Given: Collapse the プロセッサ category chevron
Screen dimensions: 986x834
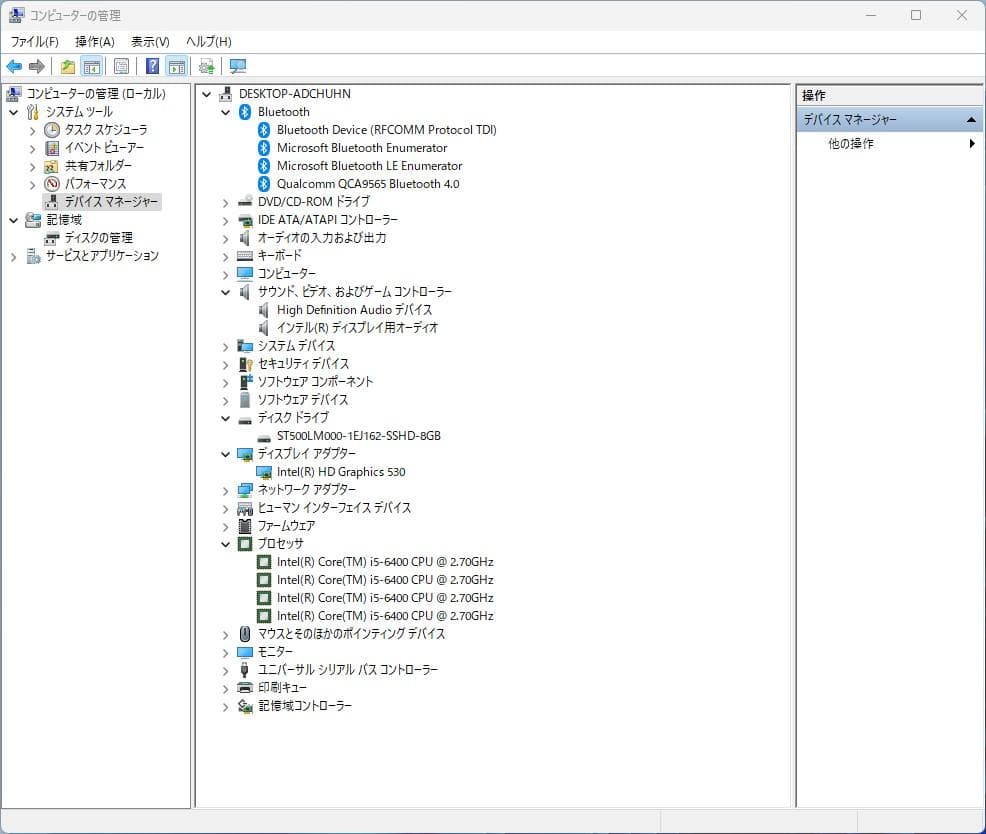Looking at the screenshot, I should click(224, 544).
